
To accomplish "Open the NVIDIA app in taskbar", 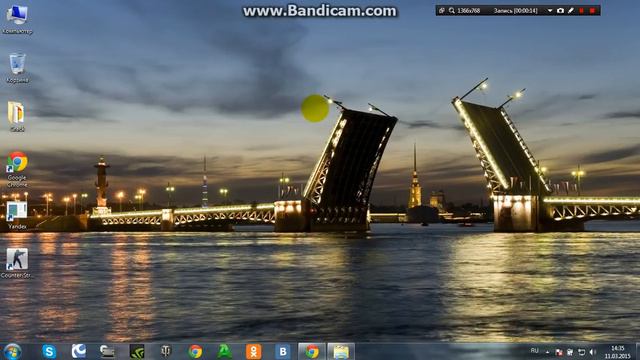I will click(x=137, y=351).
